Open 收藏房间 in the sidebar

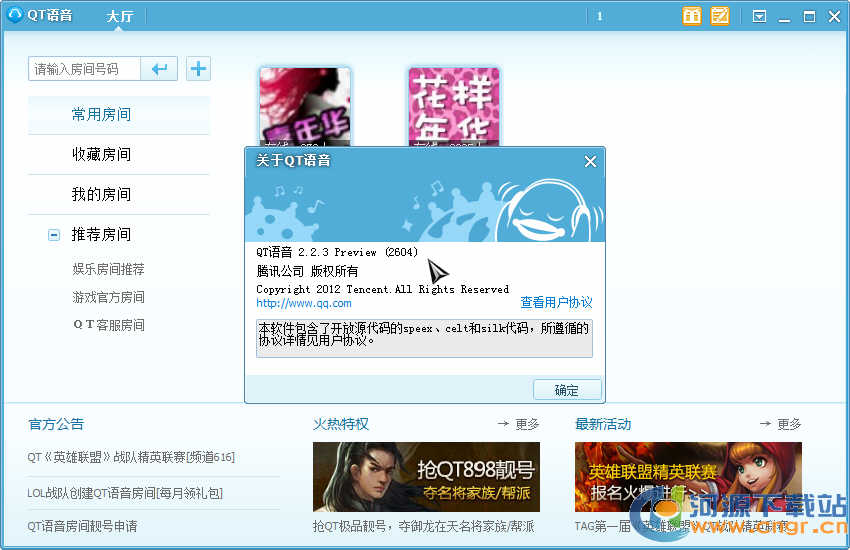101,155
